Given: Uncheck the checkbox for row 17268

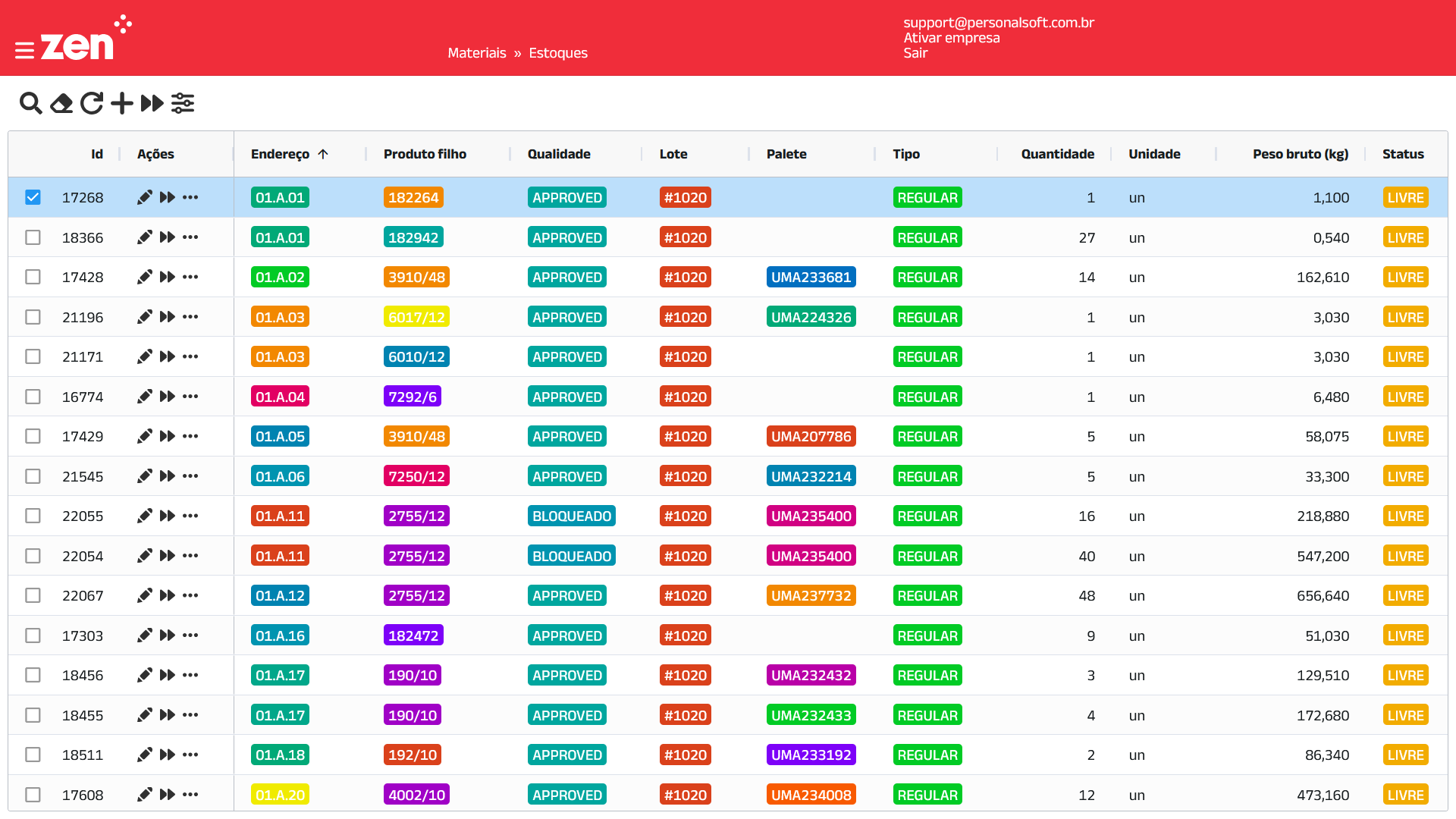Looking at the screenshot, I should [x=33, y=197].
